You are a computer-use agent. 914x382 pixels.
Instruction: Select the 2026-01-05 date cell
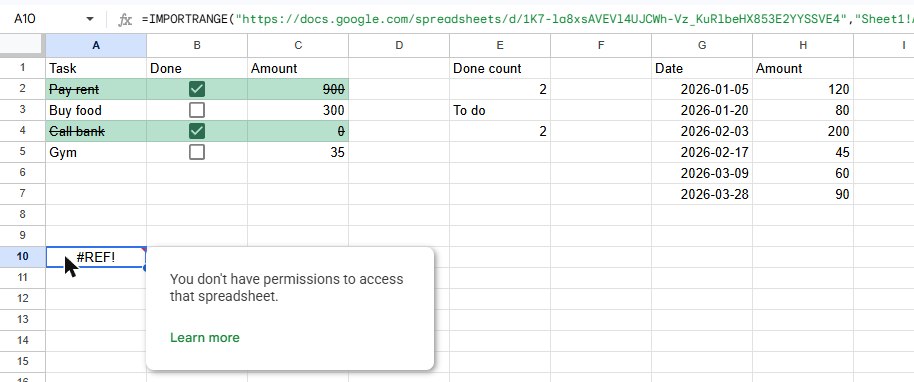click(702, 89)
